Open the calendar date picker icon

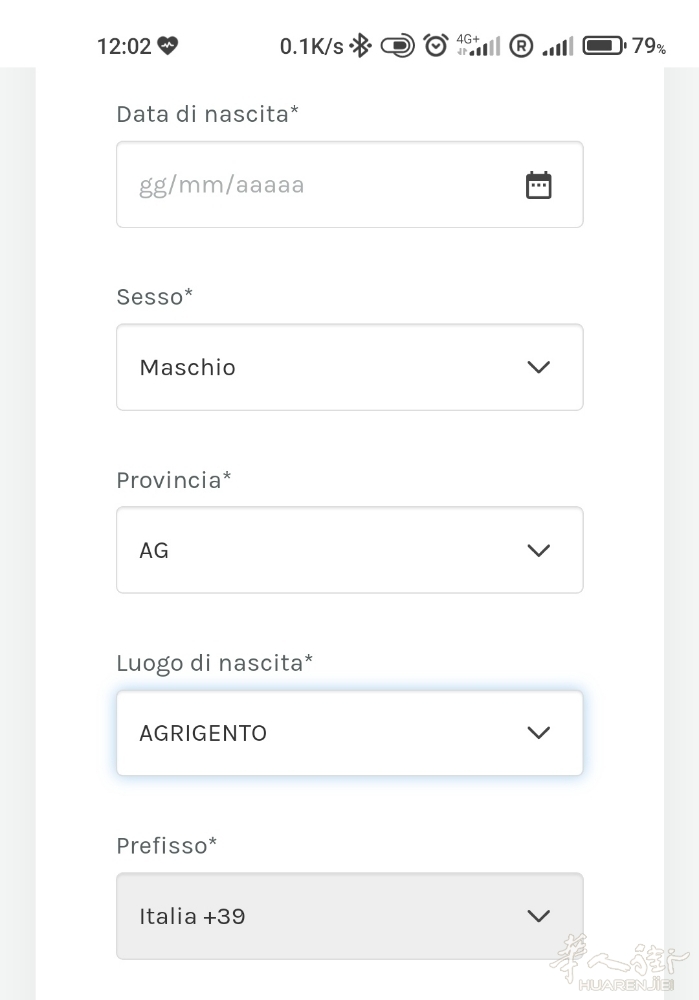[x=538, y=185]
